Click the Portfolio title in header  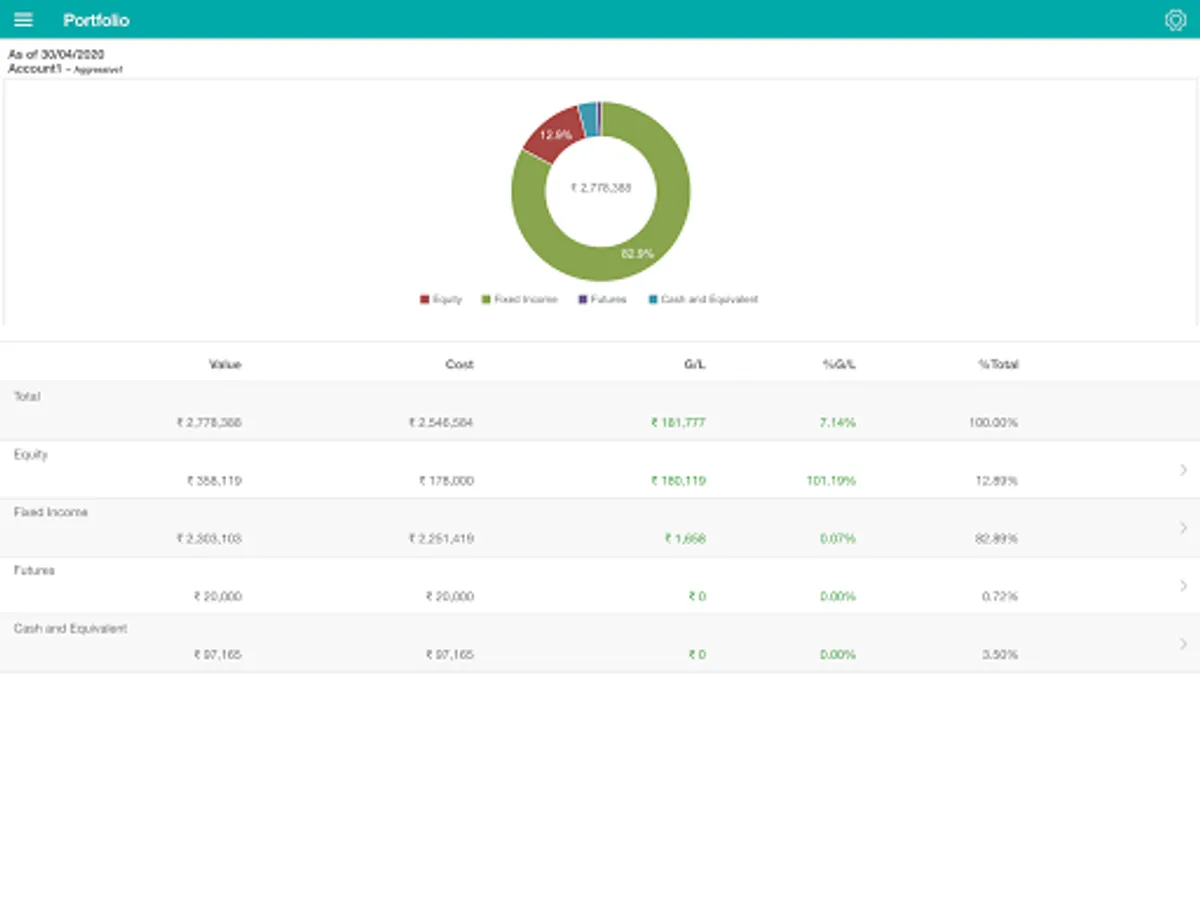pyautogui.click(x=96, y=20)
